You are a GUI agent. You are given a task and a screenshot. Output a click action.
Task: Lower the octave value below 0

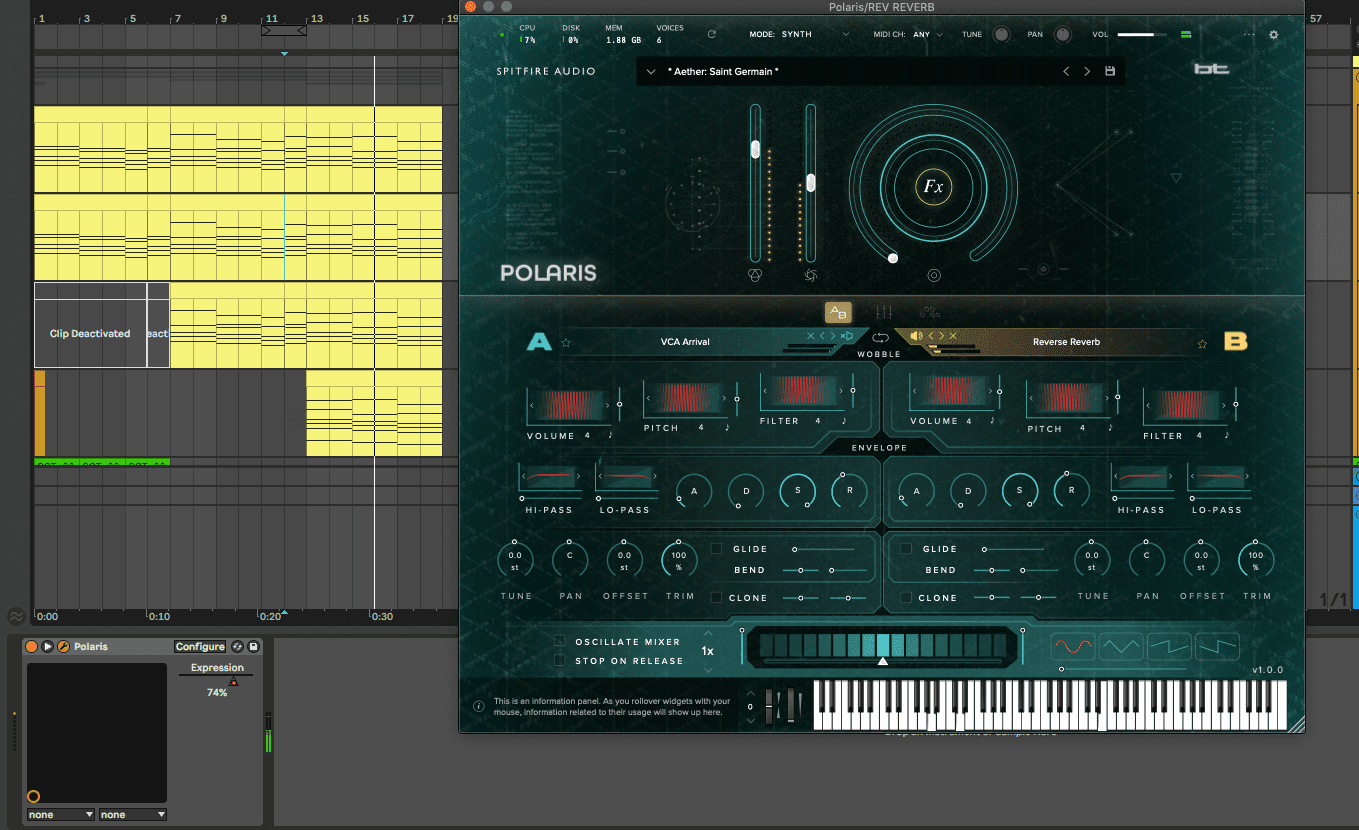pos(751,720)
